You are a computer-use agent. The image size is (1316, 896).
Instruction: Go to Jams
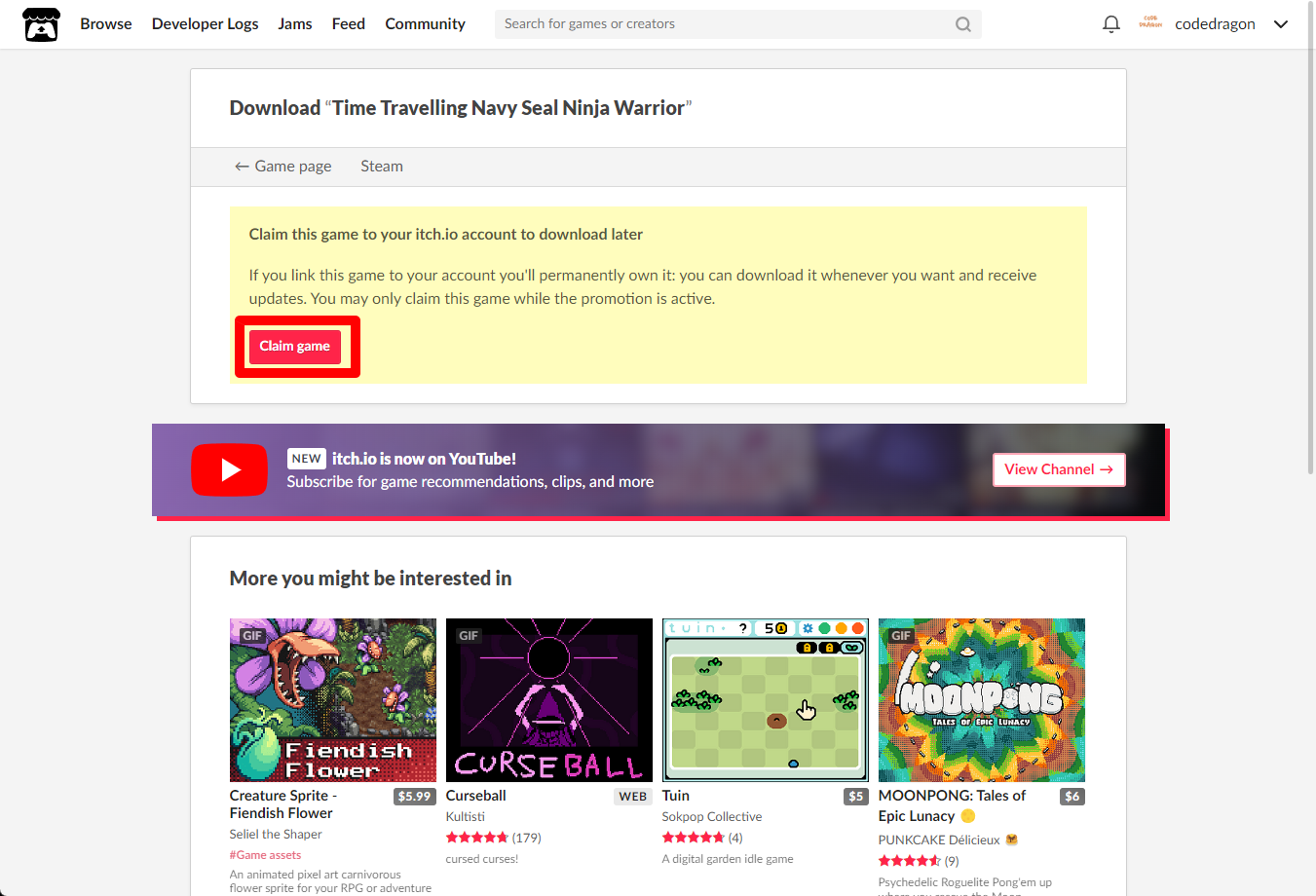pyautogui.click(x=295, y=24)
